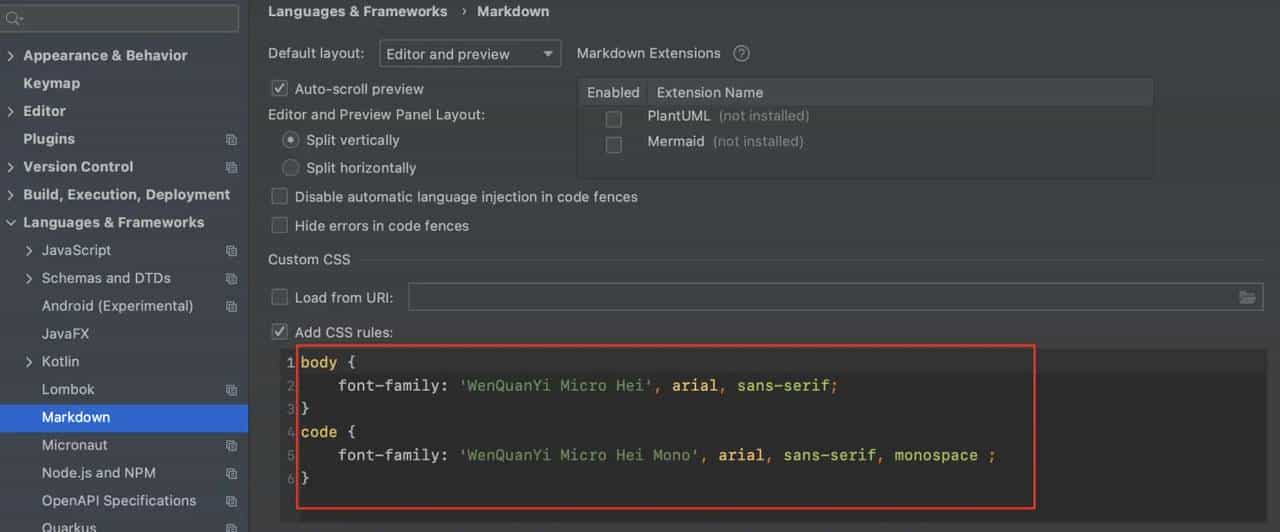Click the Mermaid row name

coord(676,141)
